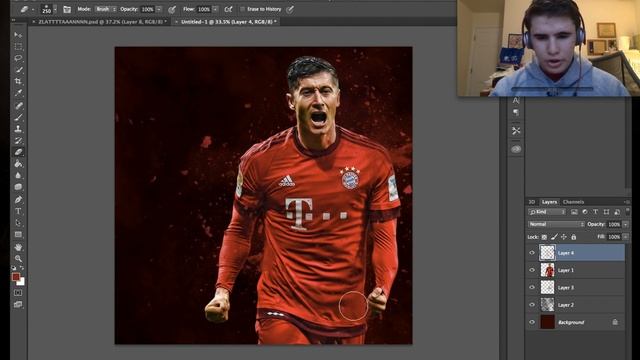Select the Paint Bucket tool
Screen dimensions: 640x360
[18, 164]
